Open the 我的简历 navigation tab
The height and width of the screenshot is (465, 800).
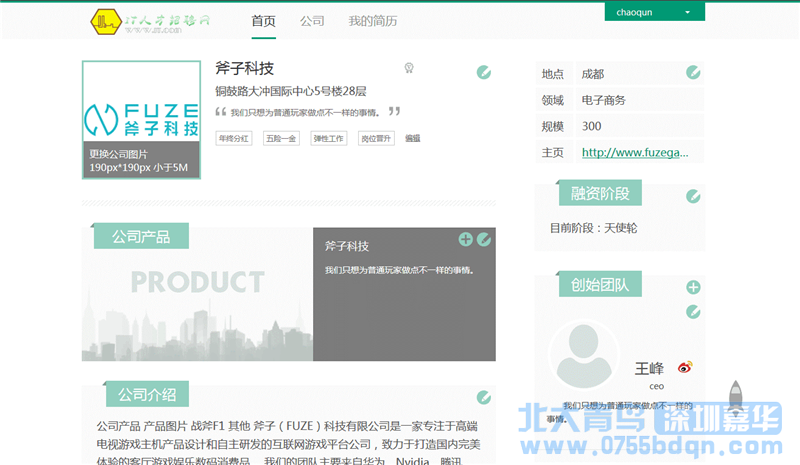tap(372, 21)
